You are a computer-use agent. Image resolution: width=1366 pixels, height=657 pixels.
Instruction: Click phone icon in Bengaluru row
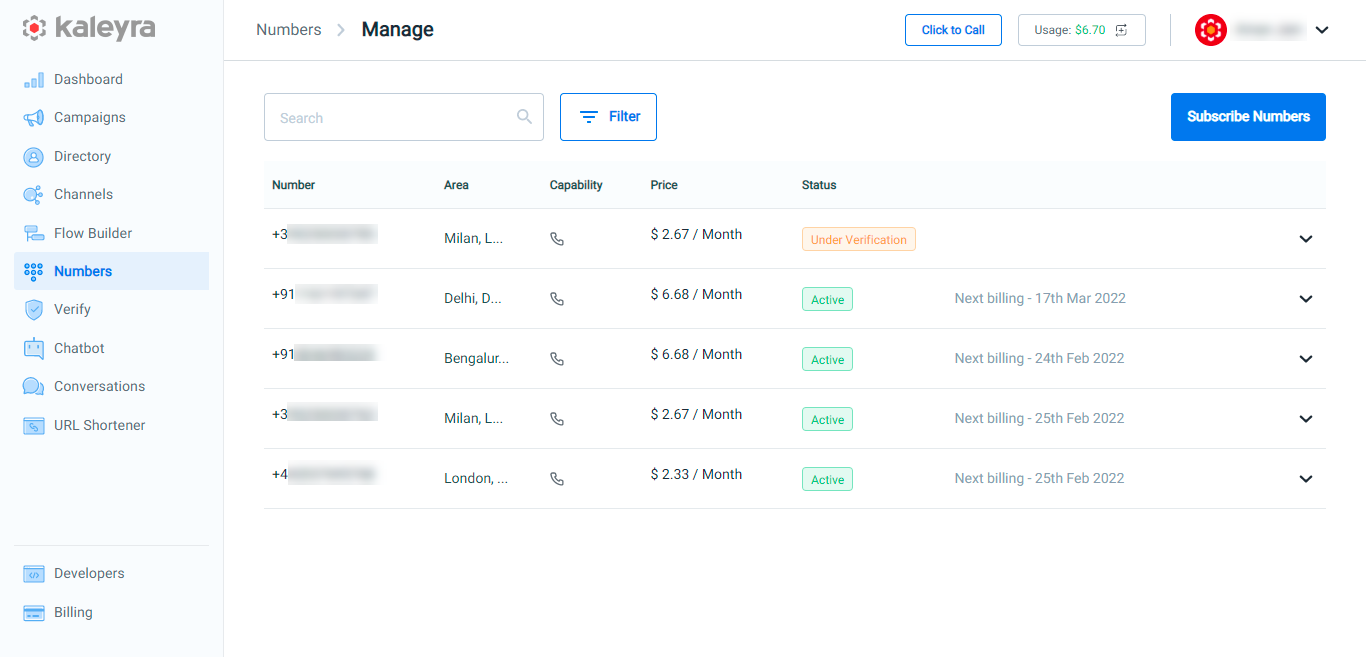click(557, 359)
